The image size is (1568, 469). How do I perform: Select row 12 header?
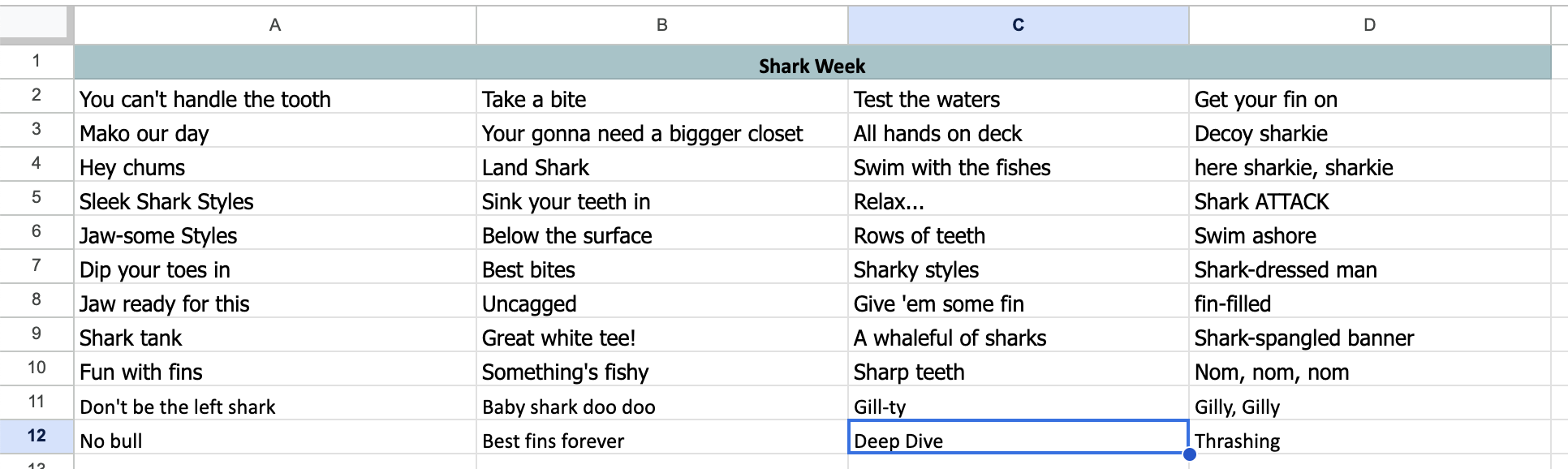[x=37, y=436]
